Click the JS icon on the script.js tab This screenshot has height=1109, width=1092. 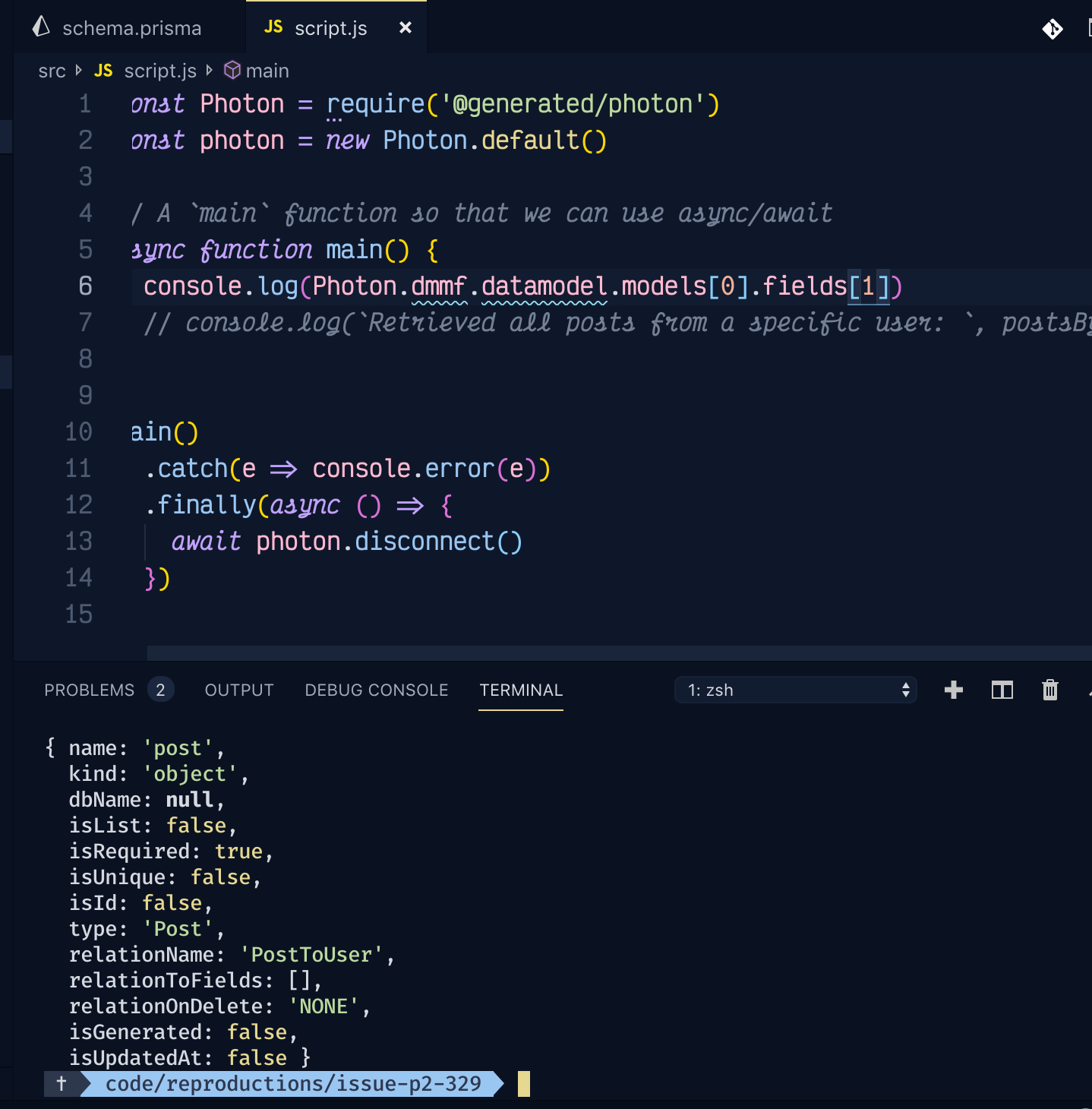pos(273,27)
